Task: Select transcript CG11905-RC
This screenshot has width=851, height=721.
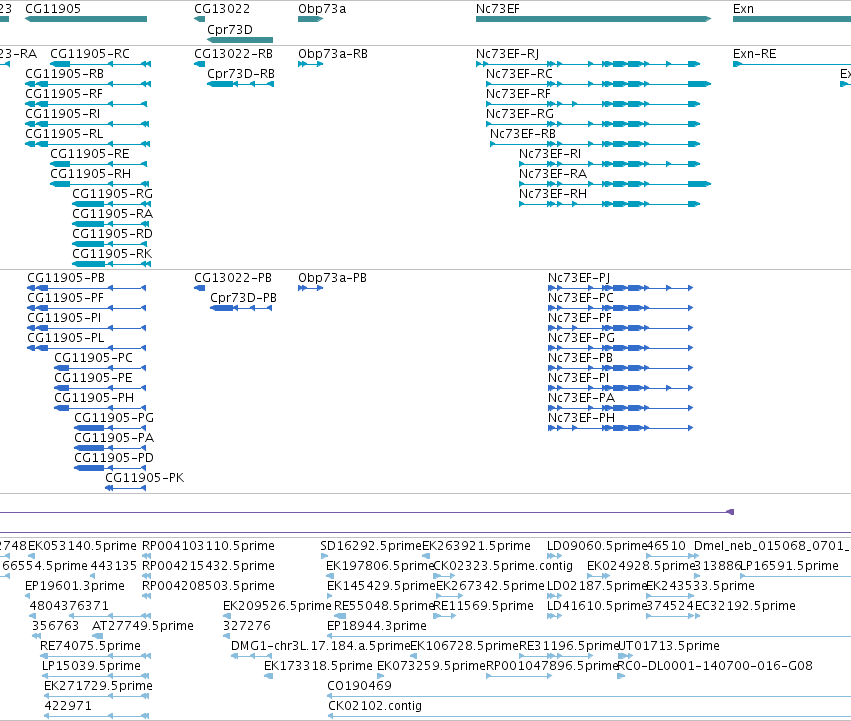Action: 90,54
